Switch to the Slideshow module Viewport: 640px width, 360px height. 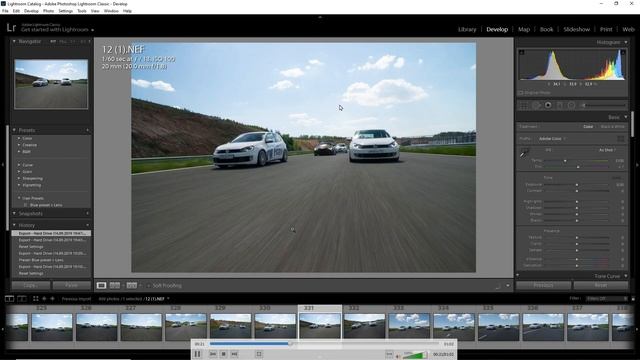point(576,29)
